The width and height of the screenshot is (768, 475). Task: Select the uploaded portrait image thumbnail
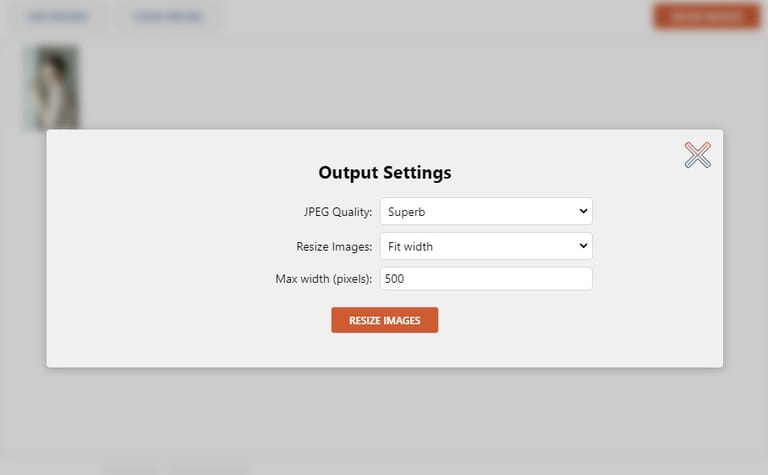51,88
